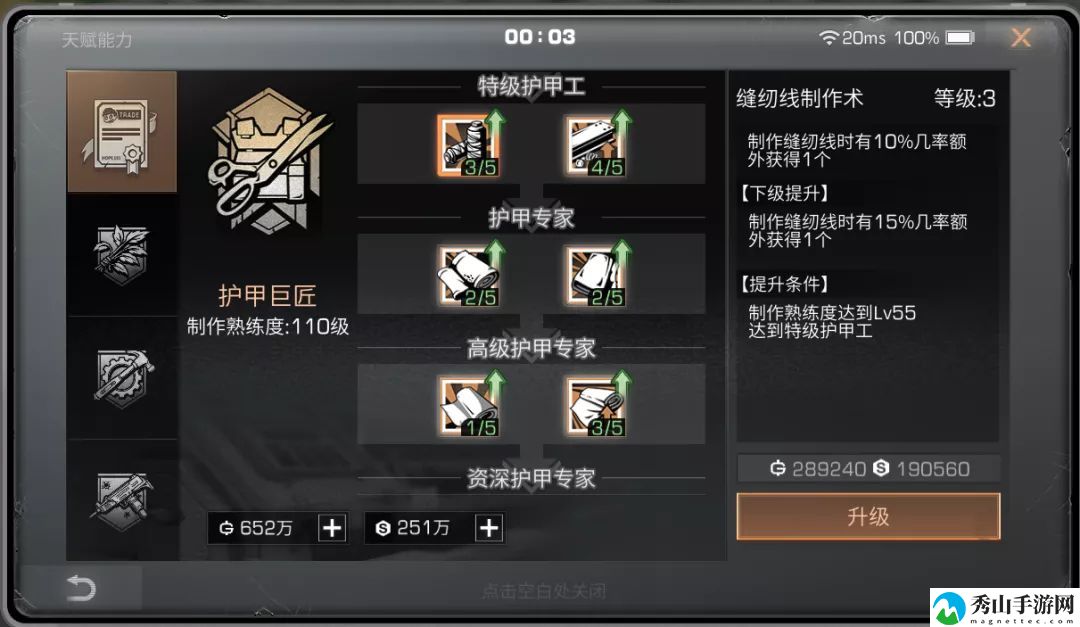Tap the armor master scissors emblem
1080x627 pixels.
coord(270,162)
